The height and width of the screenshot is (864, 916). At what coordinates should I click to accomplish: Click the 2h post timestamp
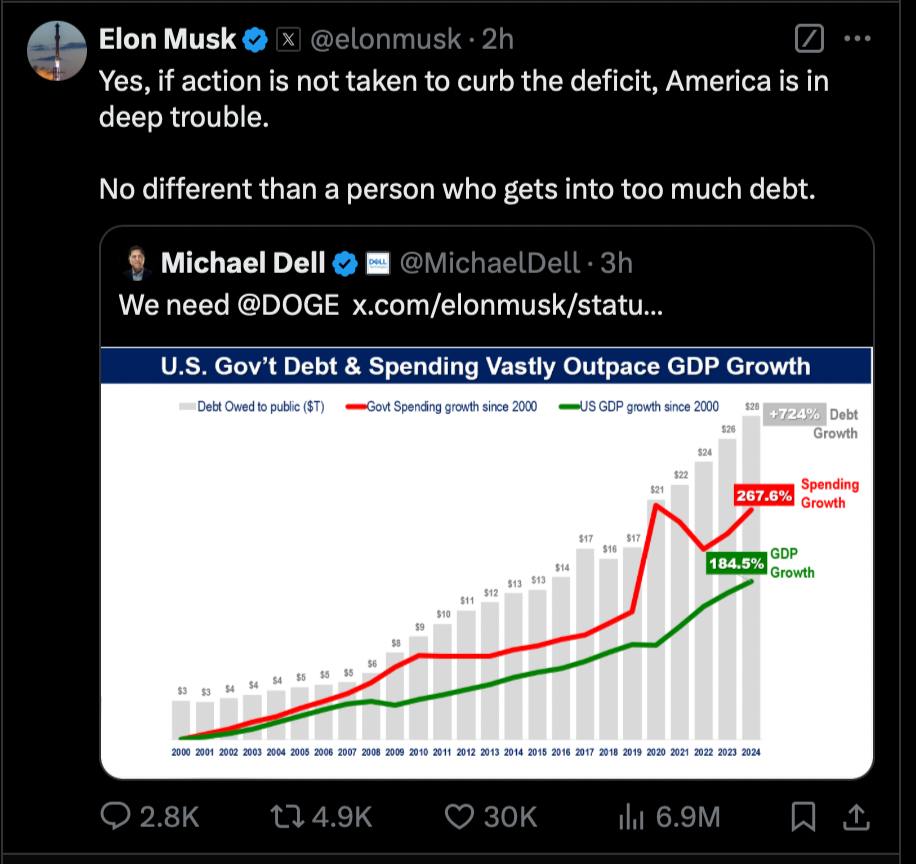point(497,40)
